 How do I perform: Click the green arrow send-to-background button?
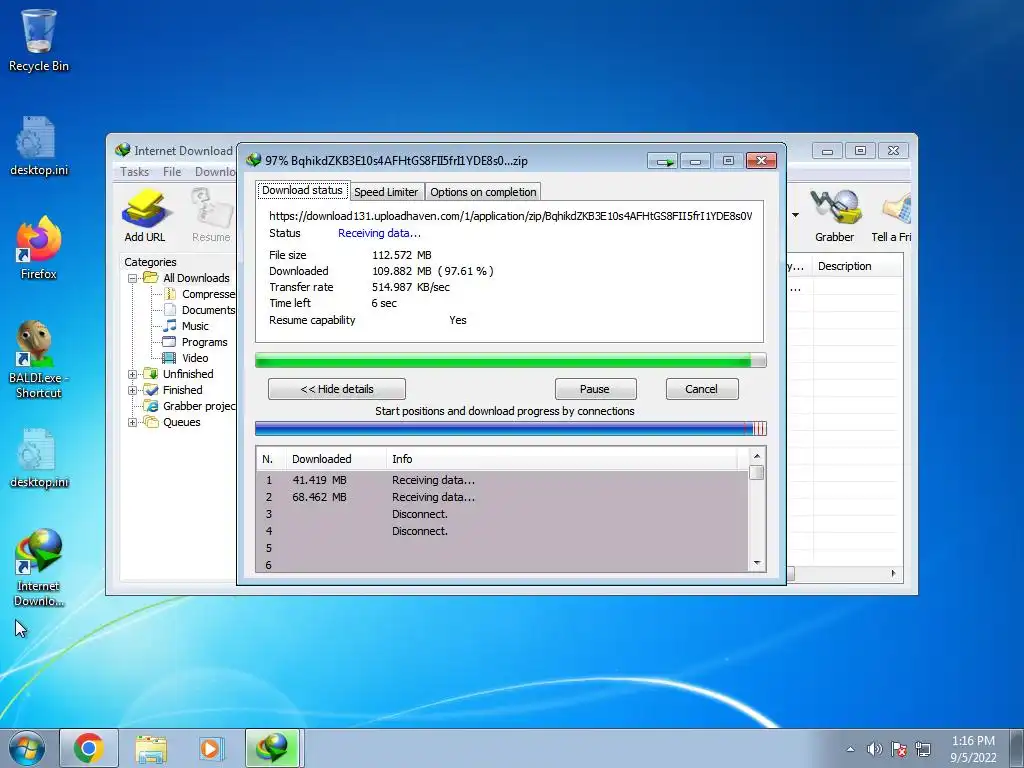click(x=663, y=161)
